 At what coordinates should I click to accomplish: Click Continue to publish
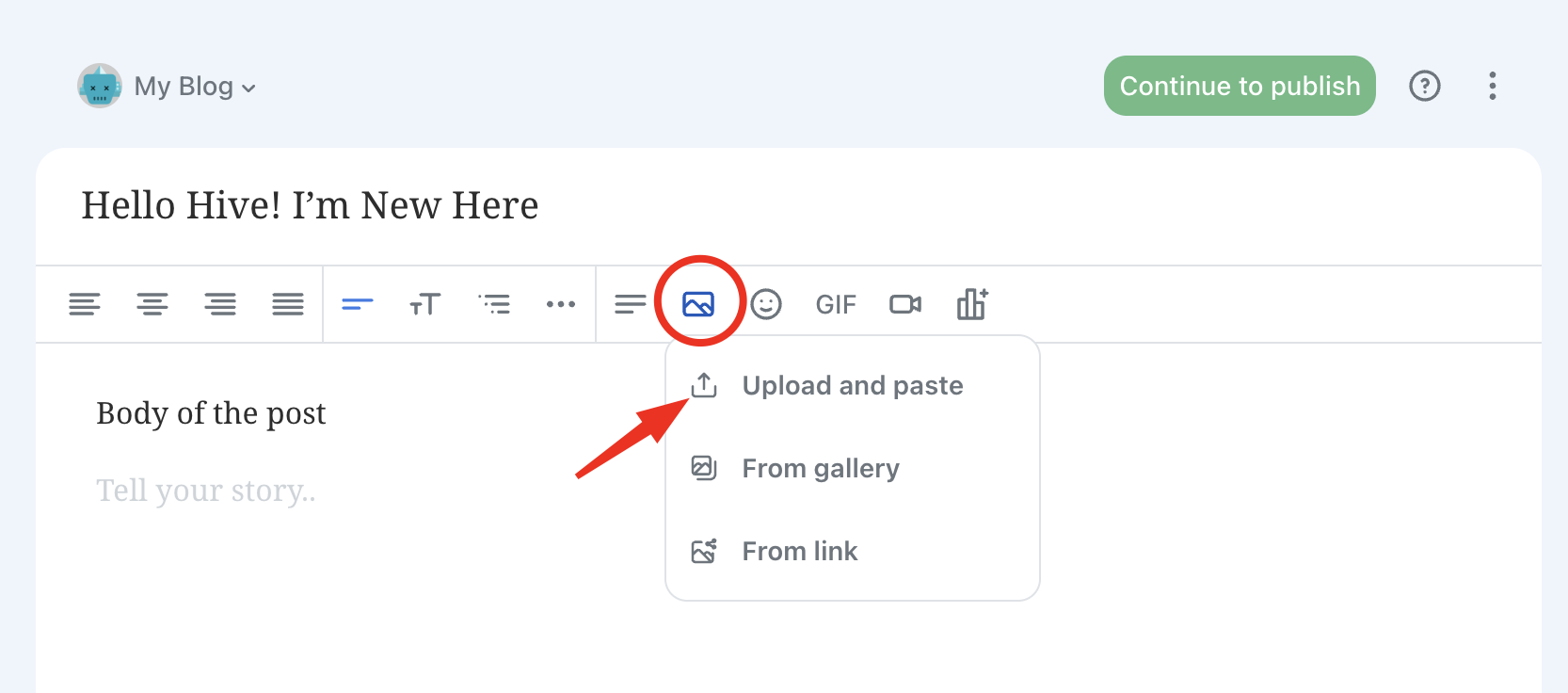tap(1240, 86)
